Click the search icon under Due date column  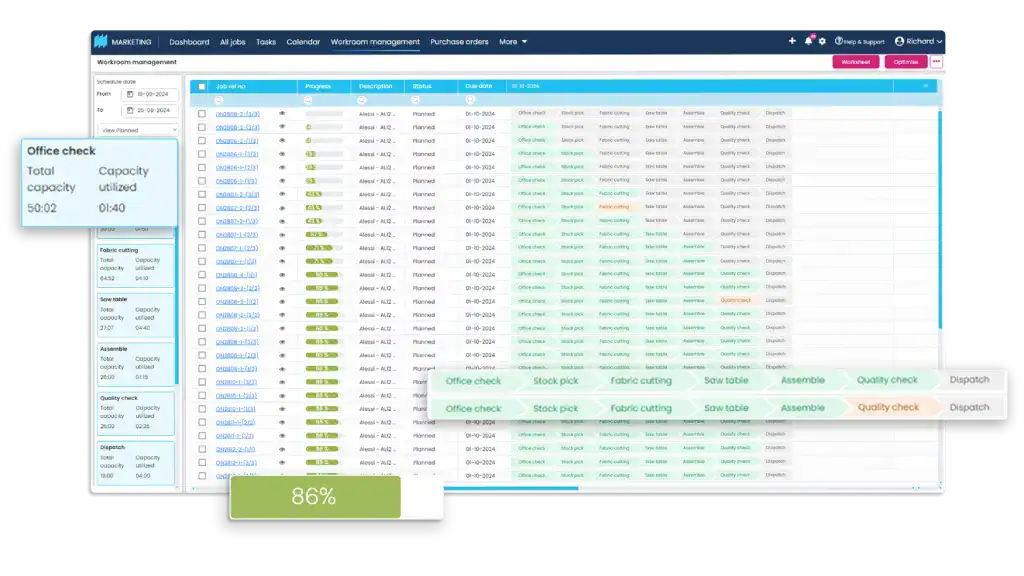point(470,100)
